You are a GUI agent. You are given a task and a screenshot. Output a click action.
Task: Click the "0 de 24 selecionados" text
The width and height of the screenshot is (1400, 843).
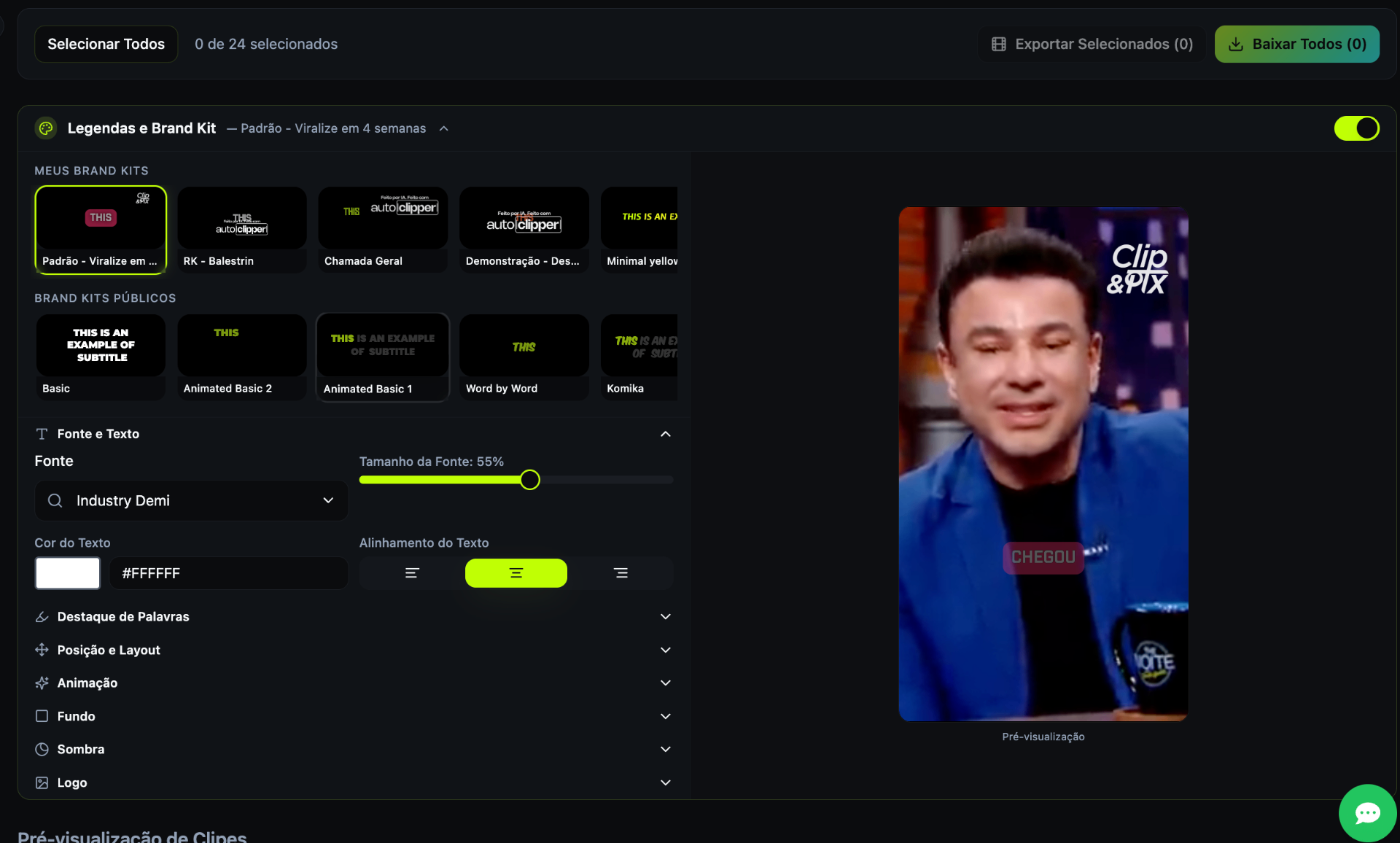click(x=266, y=44)
